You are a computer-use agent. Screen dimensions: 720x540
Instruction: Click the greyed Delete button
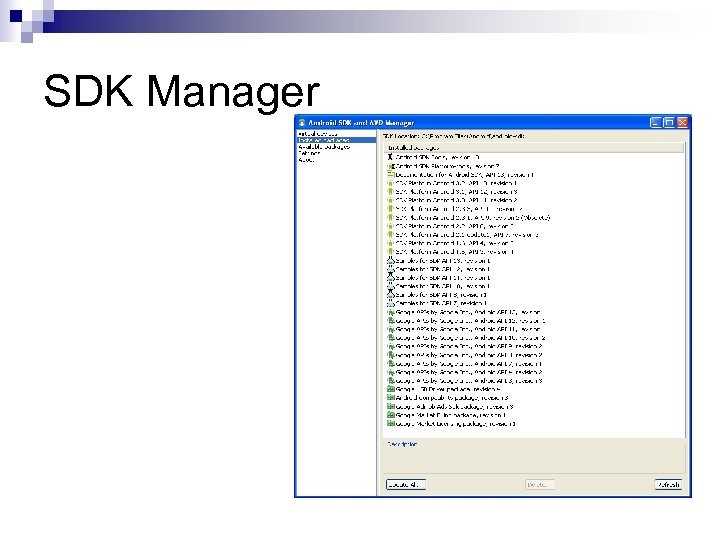point(540,484)
